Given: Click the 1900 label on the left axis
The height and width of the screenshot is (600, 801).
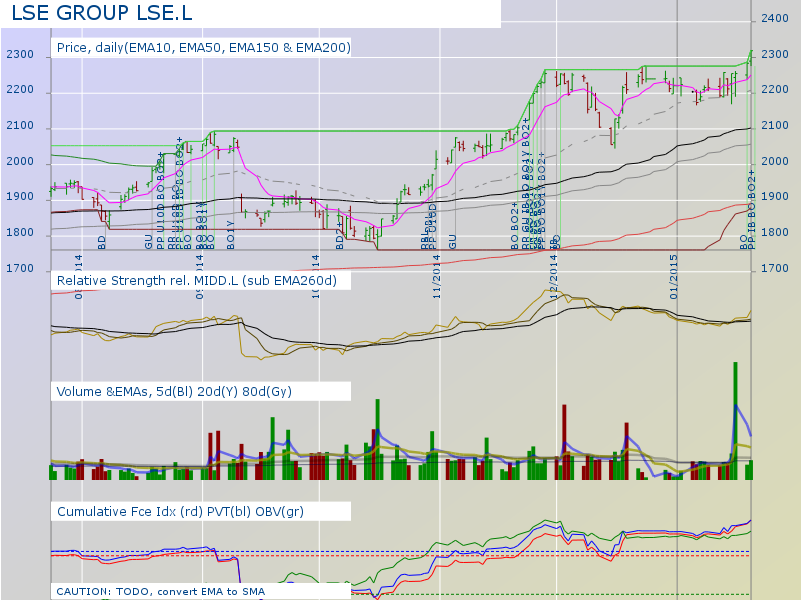Looking at the screenshot, I should (x=20, y=196).
